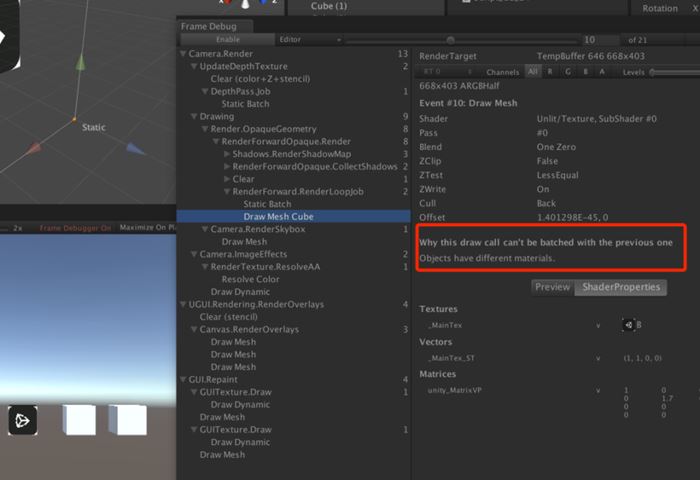
Task: Toggle the R channel button
Action: 550,72
